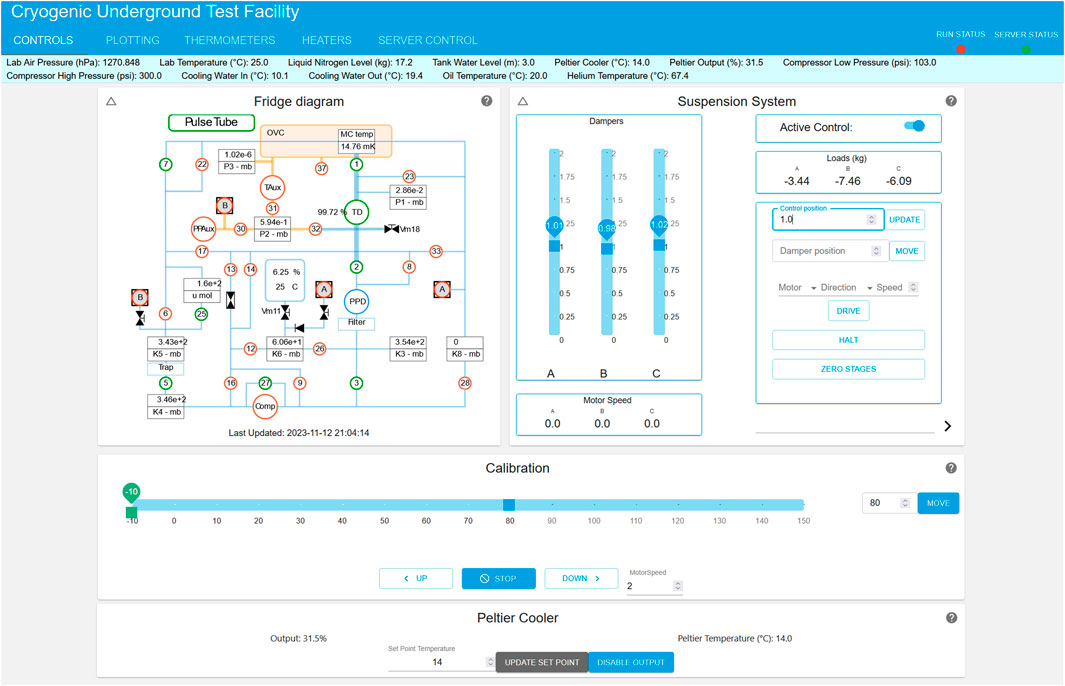The image size is (1065, 686).
Task: Open help for the Calibration panel
Action: (x=951, y=468)
